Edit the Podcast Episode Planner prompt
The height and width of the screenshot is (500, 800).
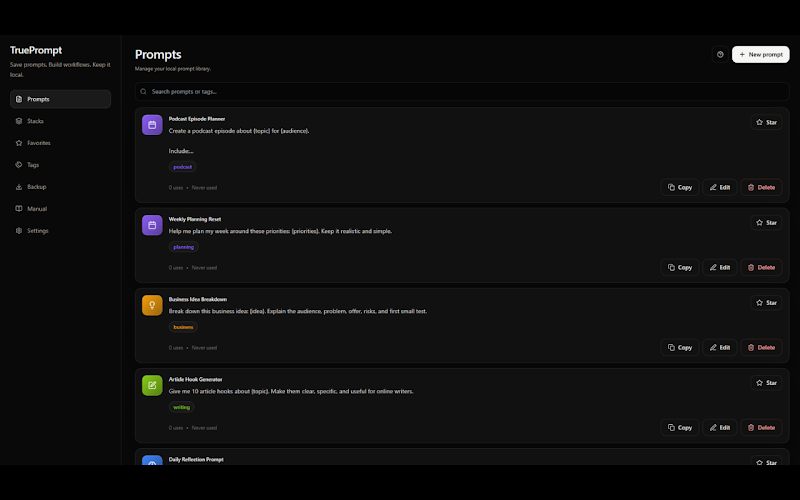[x=719, y=187]
